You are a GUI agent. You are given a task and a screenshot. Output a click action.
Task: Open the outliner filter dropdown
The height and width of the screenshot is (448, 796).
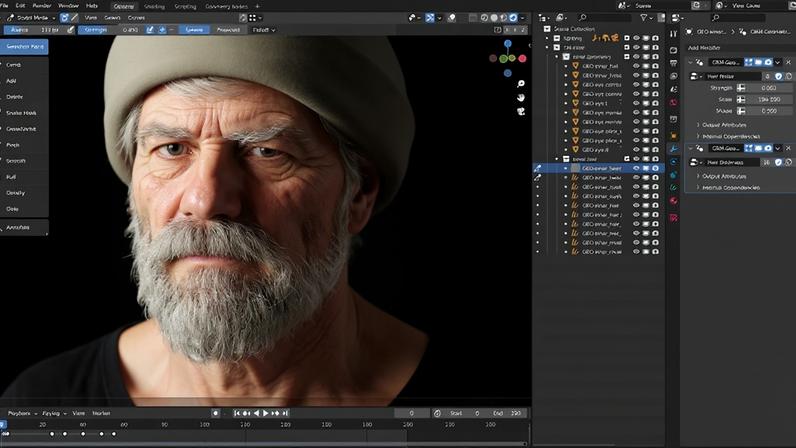646,18
